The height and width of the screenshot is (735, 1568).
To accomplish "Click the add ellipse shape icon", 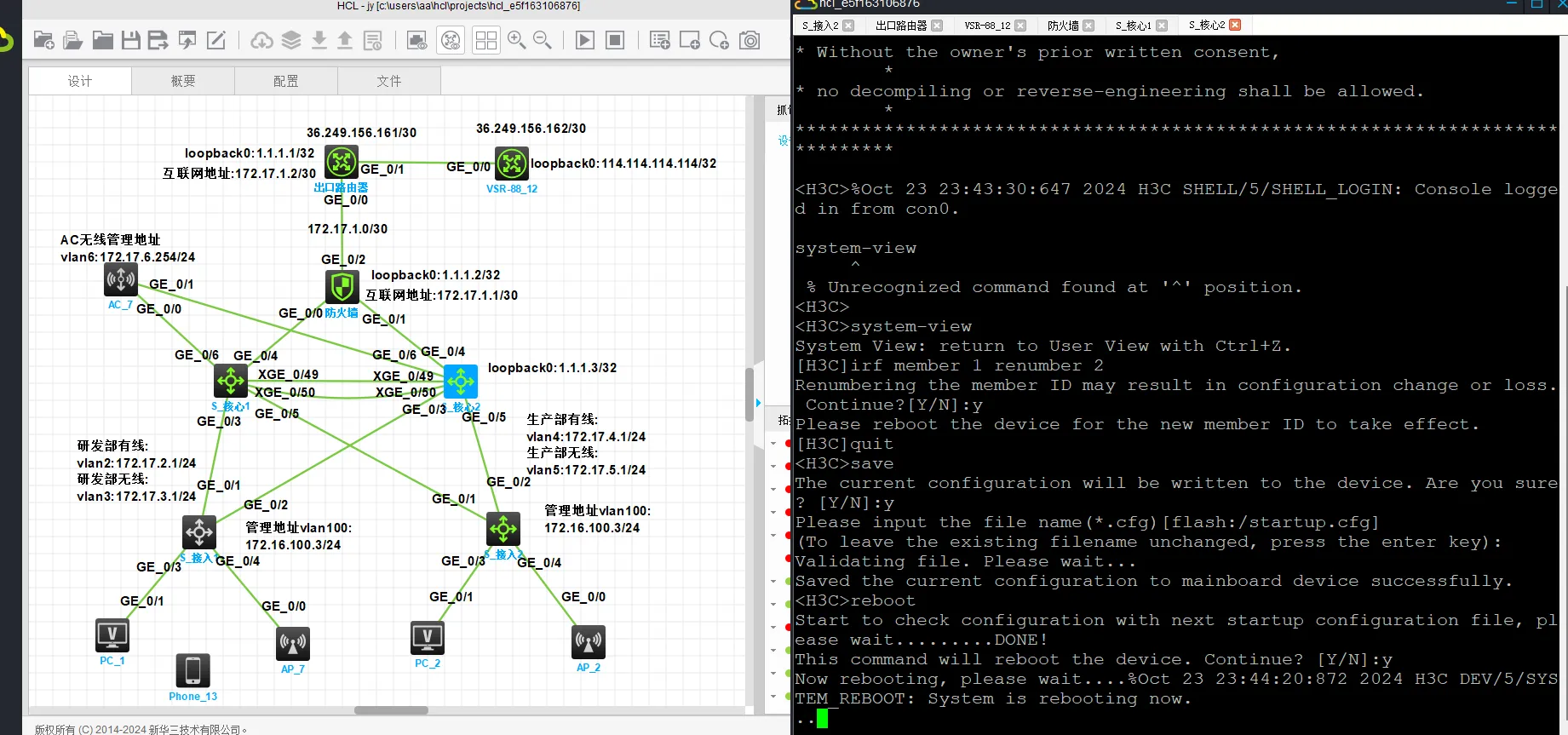I will point(719,40).
